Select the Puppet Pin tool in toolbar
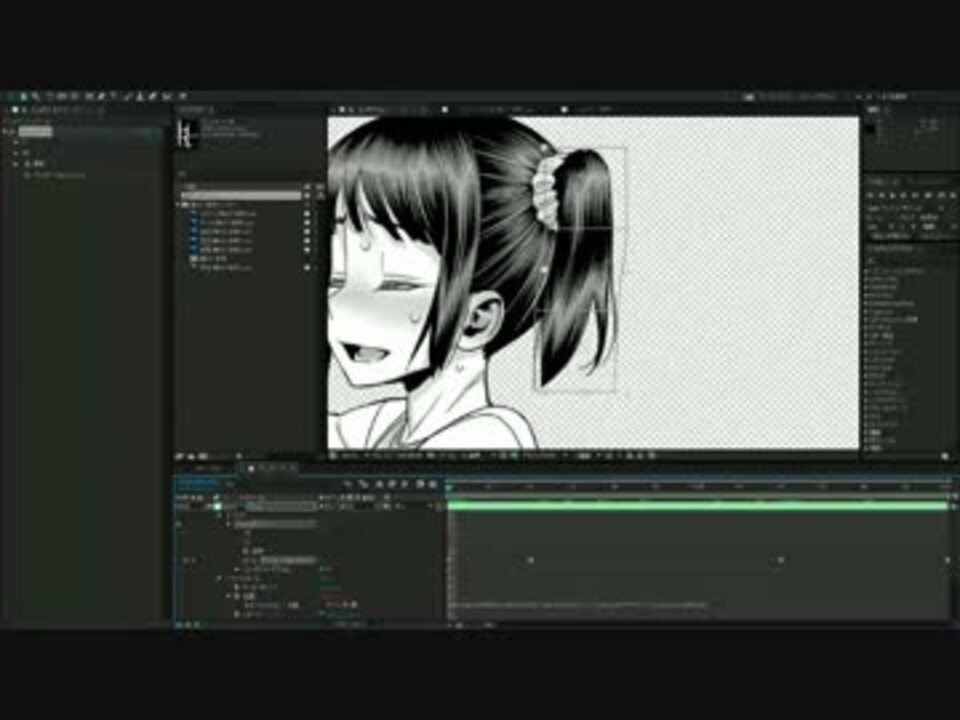The width and height of the screenshot is (960, 720). 182,96
